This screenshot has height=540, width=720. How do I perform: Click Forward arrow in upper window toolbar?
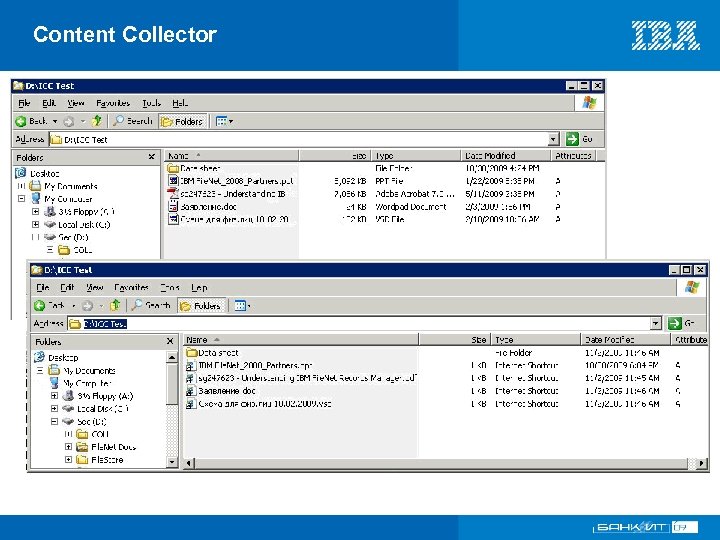point(69,121)
